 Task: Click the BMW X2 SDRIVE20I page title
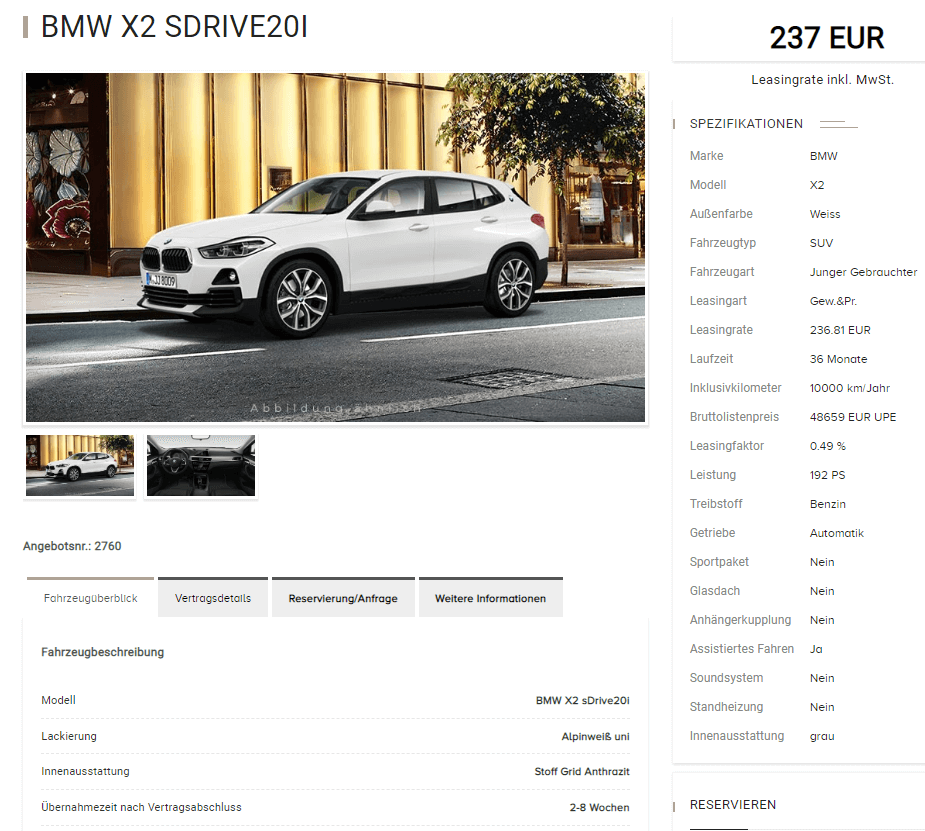click(174, 27)
